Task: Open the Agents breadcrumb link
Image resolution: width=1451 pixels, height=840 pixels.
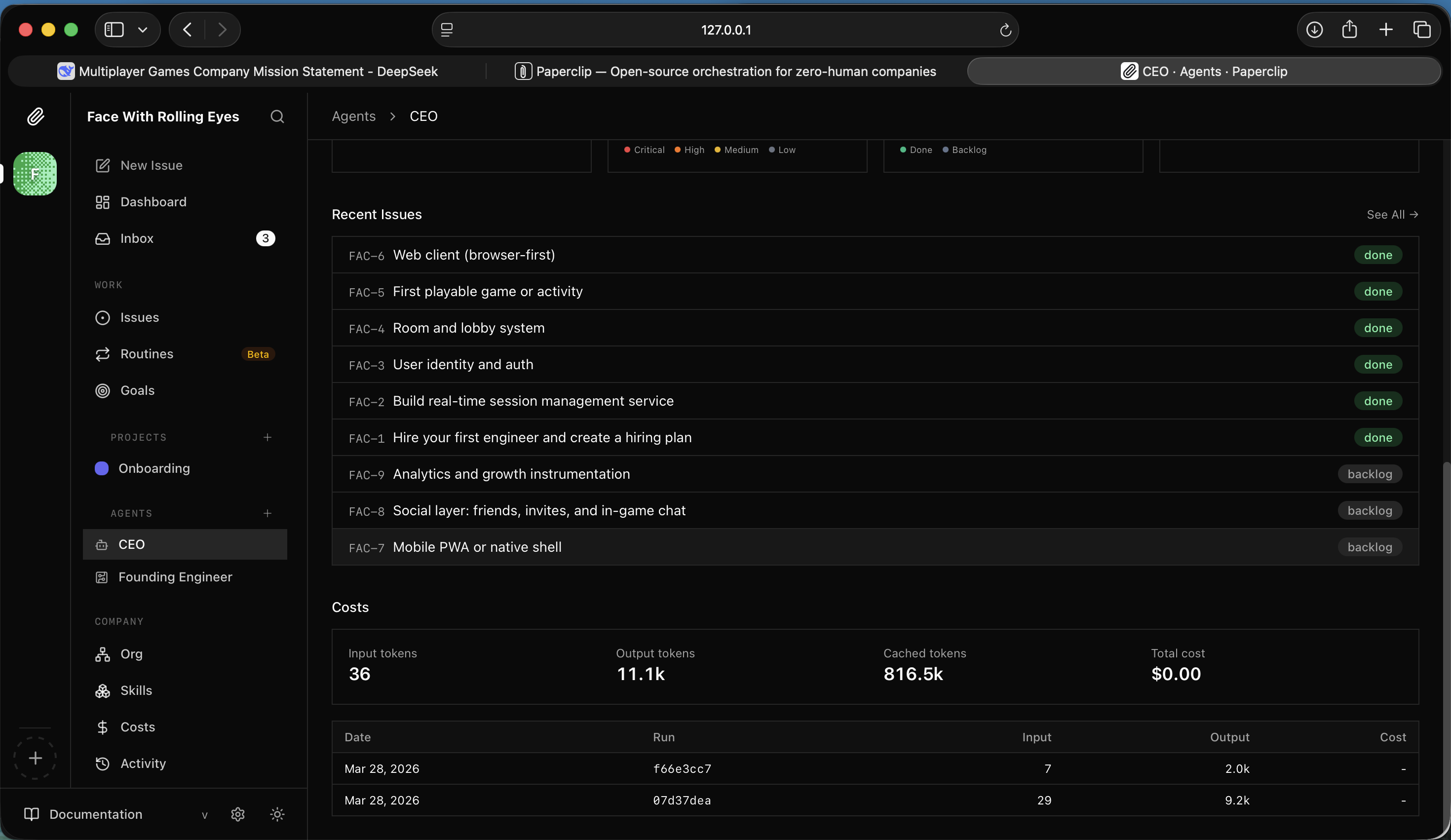Action: (353, 116)
